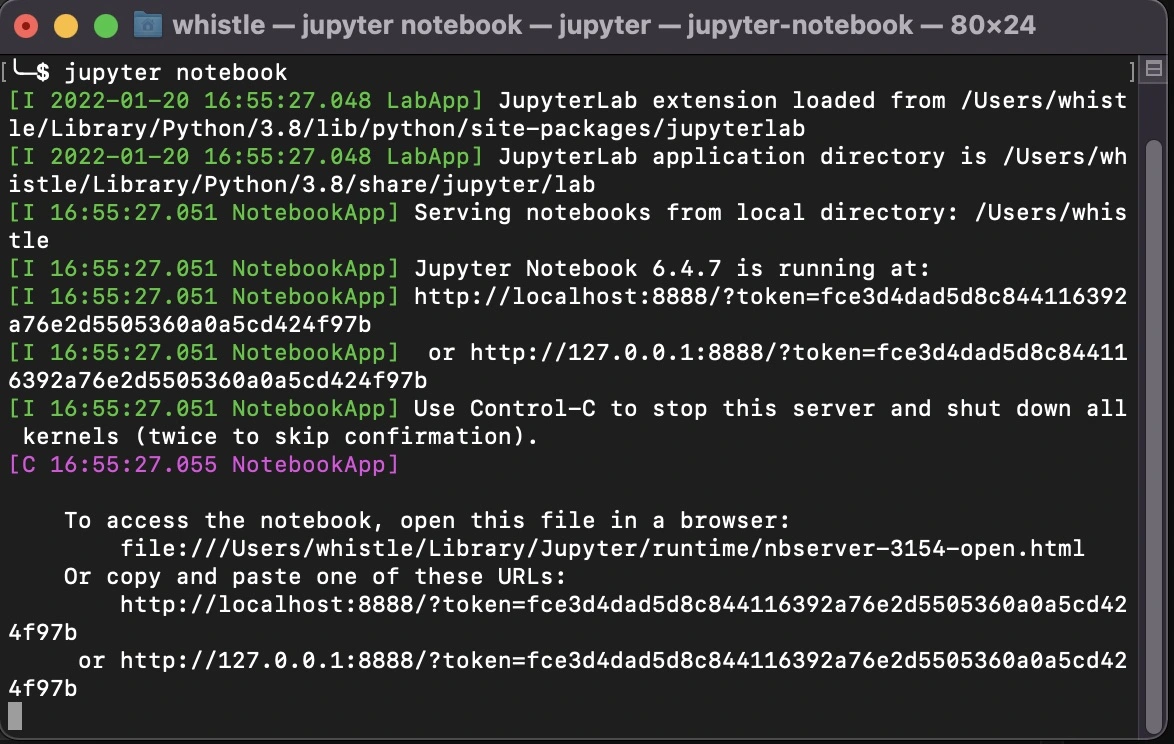
Task: Click 'Use Control-C to stop this server' text
Action: [645, 409]
